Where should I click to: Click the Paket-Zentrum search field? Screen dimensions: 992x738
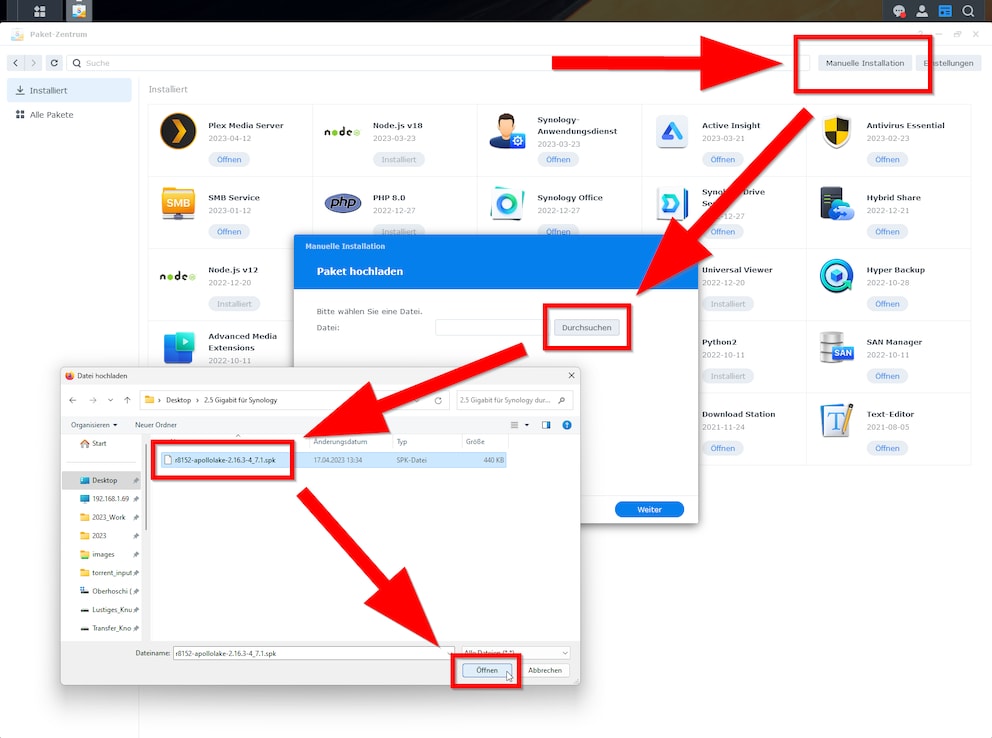point(437,63)
